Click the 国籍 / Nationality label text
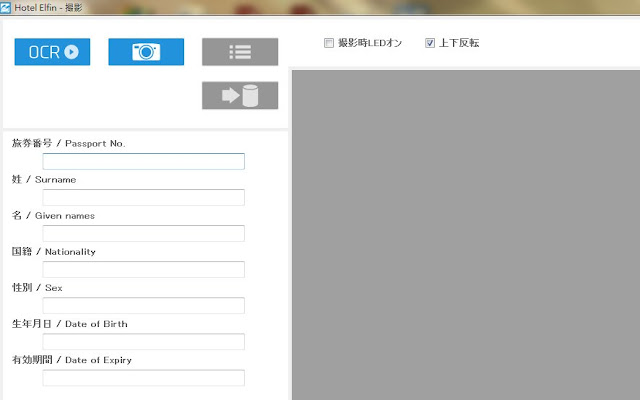Viewport: 640px width, 400px height. pyautogui.click(x=53, y=252)
